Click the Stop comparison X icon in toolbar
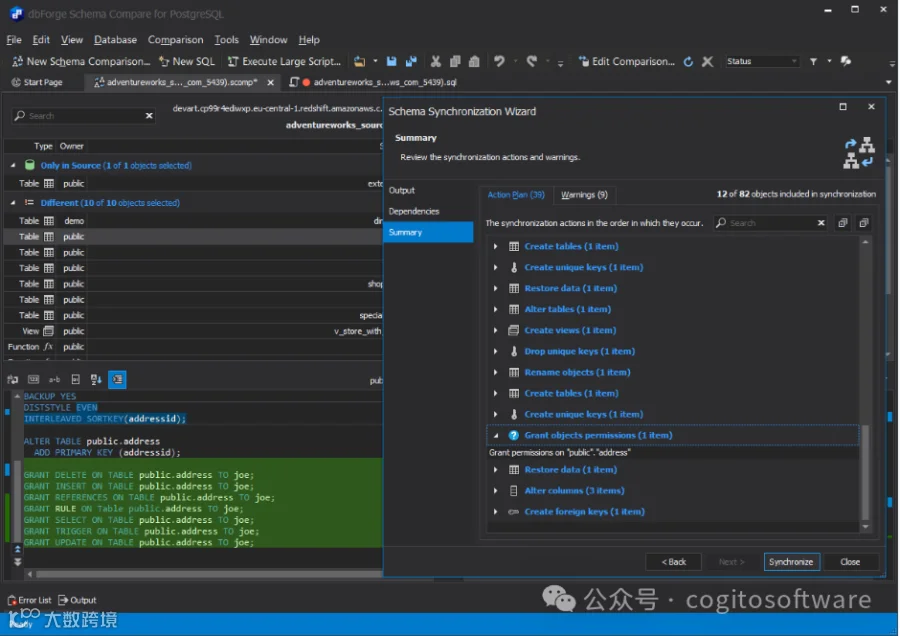Image resolution: width=900 pixels, height=636 pixels. tap(708, 61)
